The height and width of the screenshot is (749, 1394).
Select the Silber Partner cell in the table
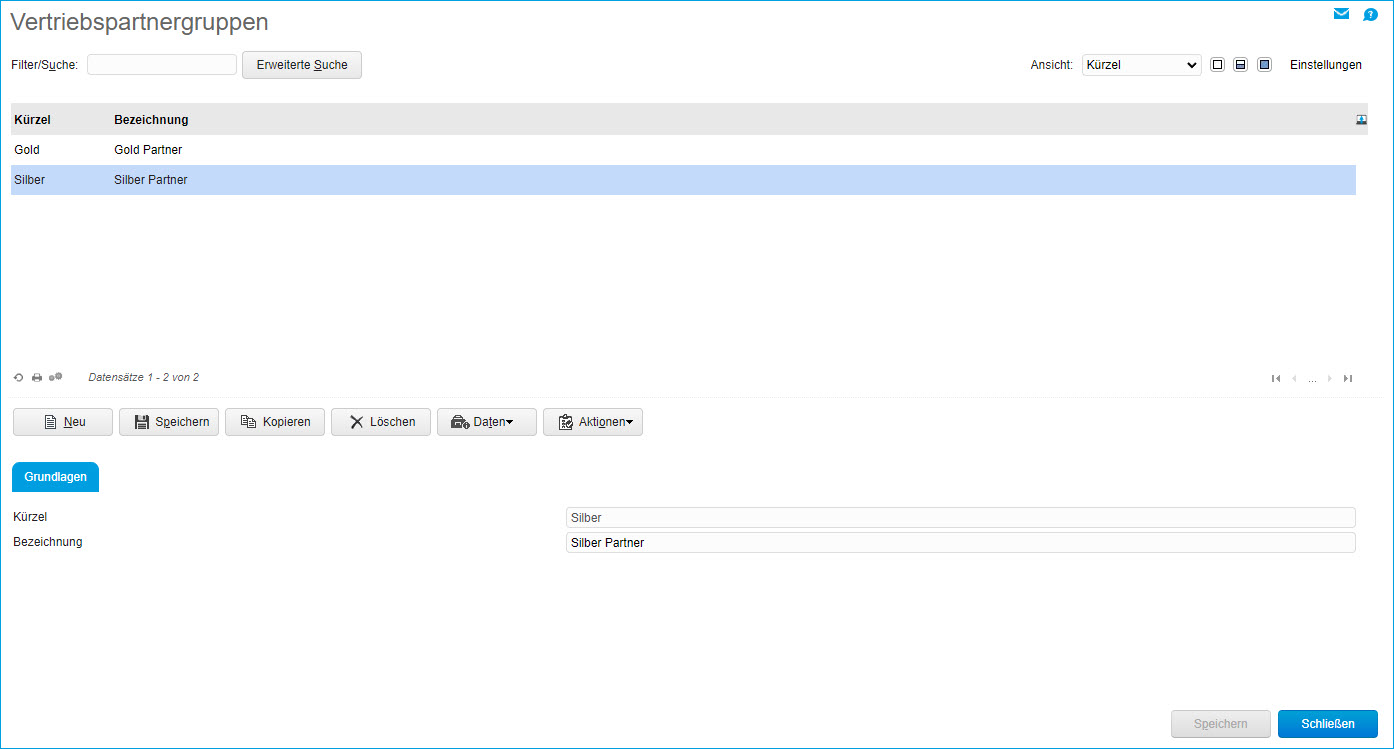point(151,180)
